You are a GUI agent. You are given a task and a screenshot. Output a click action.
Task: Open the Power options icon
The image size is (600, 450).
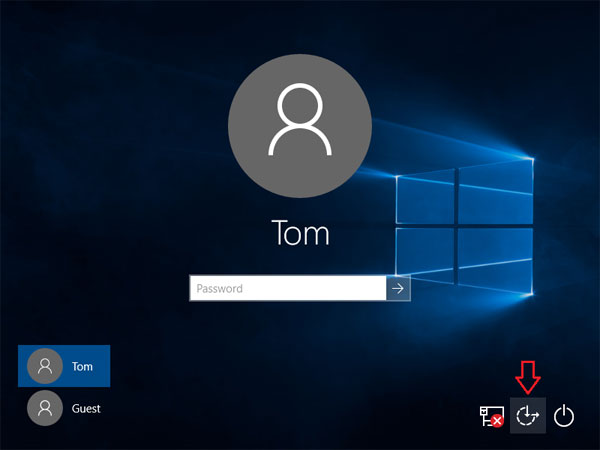coord(565,415)
